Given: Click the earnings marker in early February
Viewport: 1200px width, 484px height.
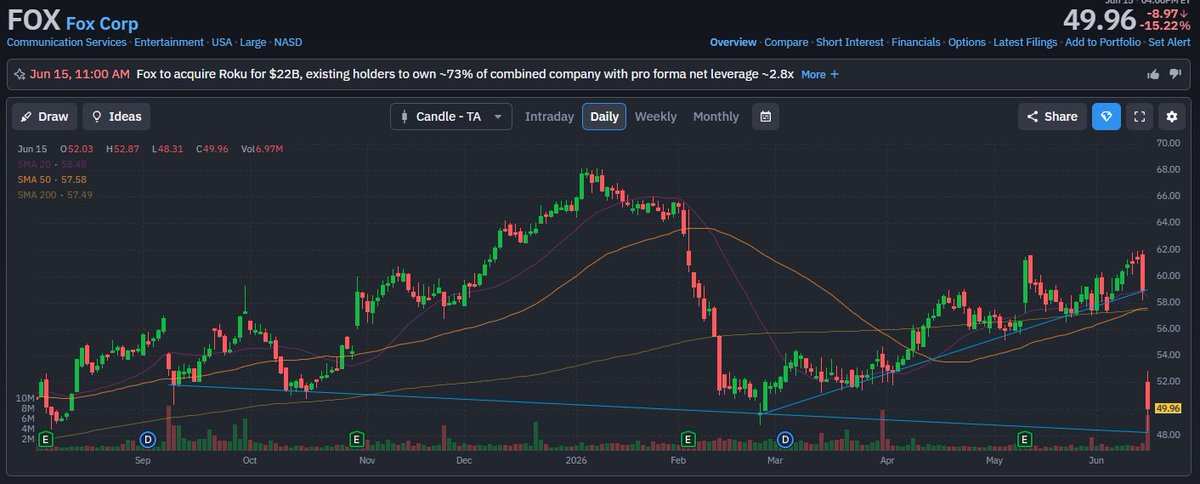Looking at the screenshot, I should 688,439.
